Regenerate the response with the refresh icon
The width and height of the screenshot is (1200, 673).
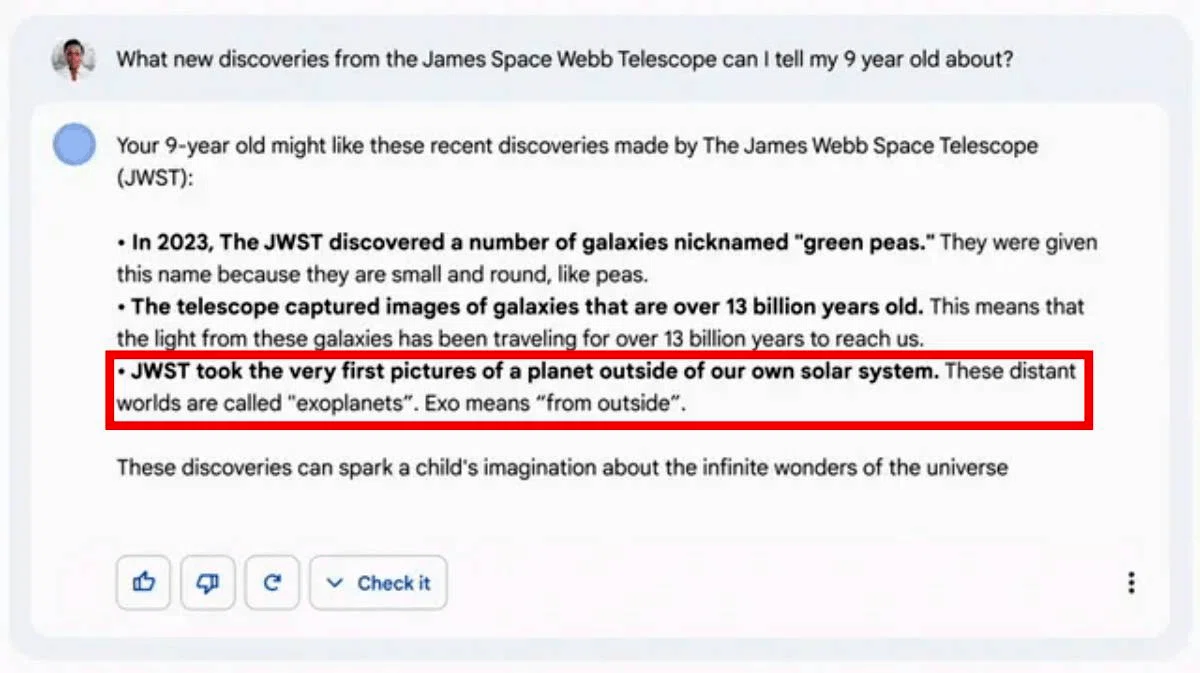[x=272, y=583]
